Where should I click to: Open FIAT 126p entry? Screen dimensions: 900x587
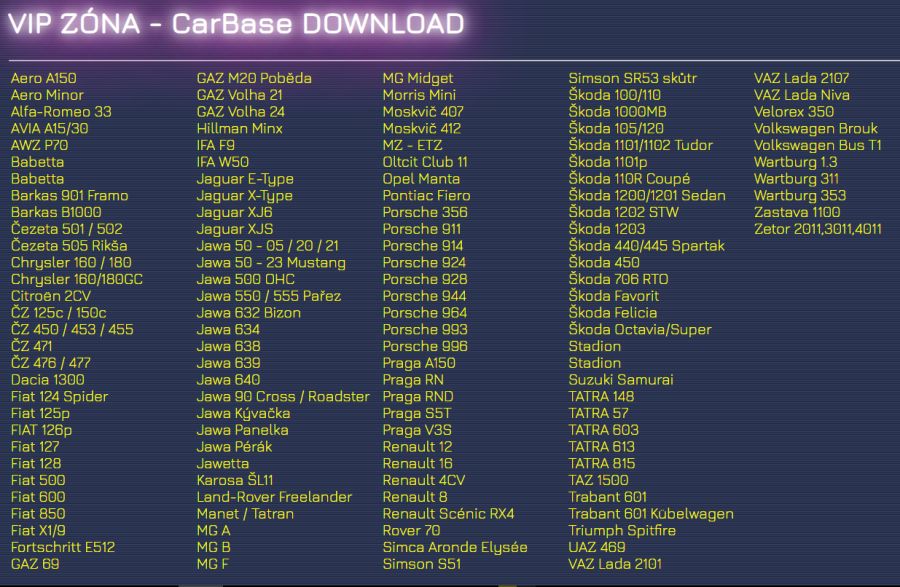pyautogui.click(x=41, y=430)
